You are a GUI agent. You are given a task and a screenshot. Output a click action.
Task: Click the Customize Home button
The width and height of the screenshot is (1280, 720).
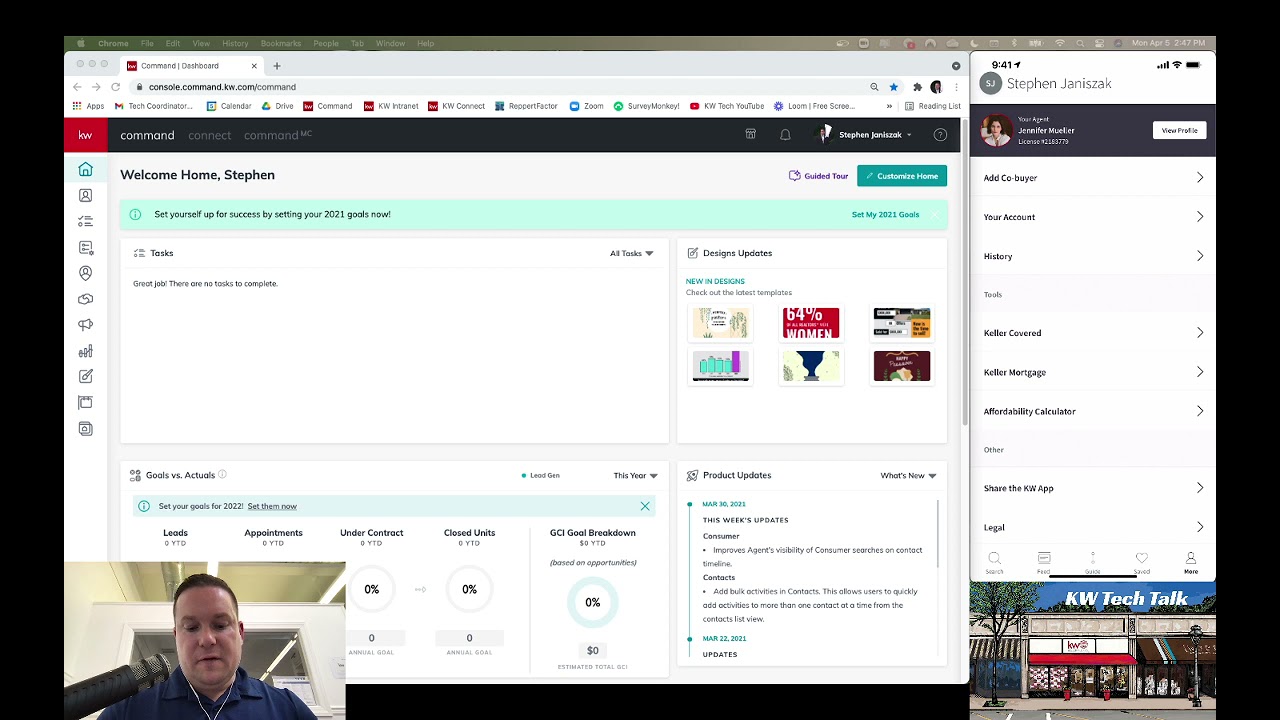coord(902,176)
